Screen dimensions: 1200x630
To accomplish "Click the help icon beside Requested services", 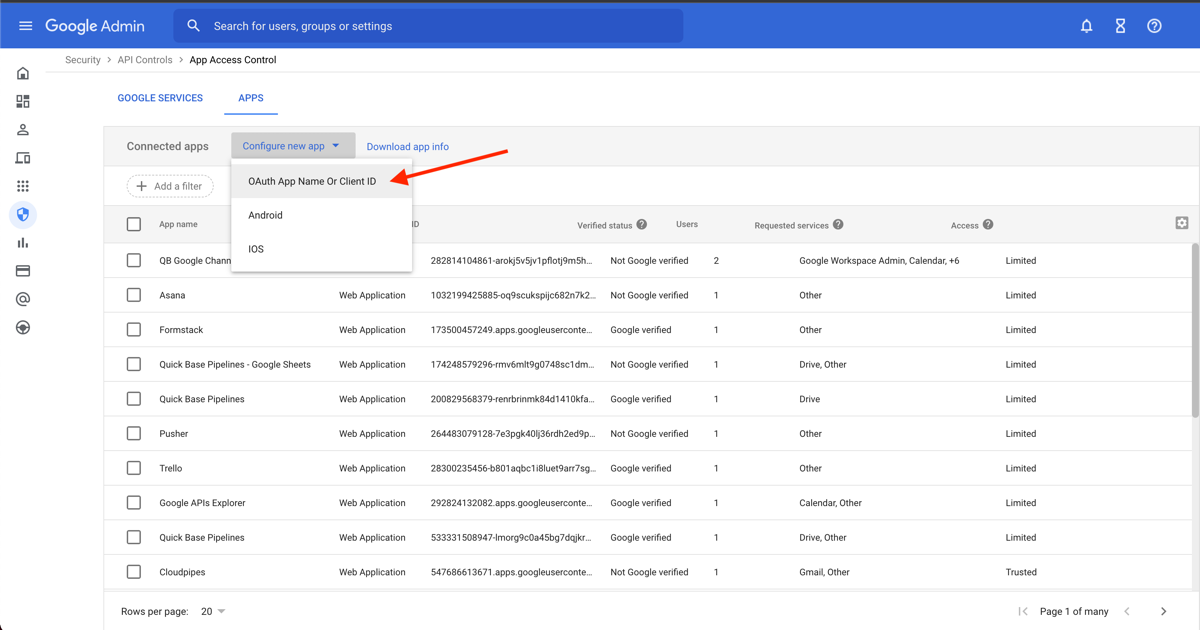I will [x=838, y=225].
